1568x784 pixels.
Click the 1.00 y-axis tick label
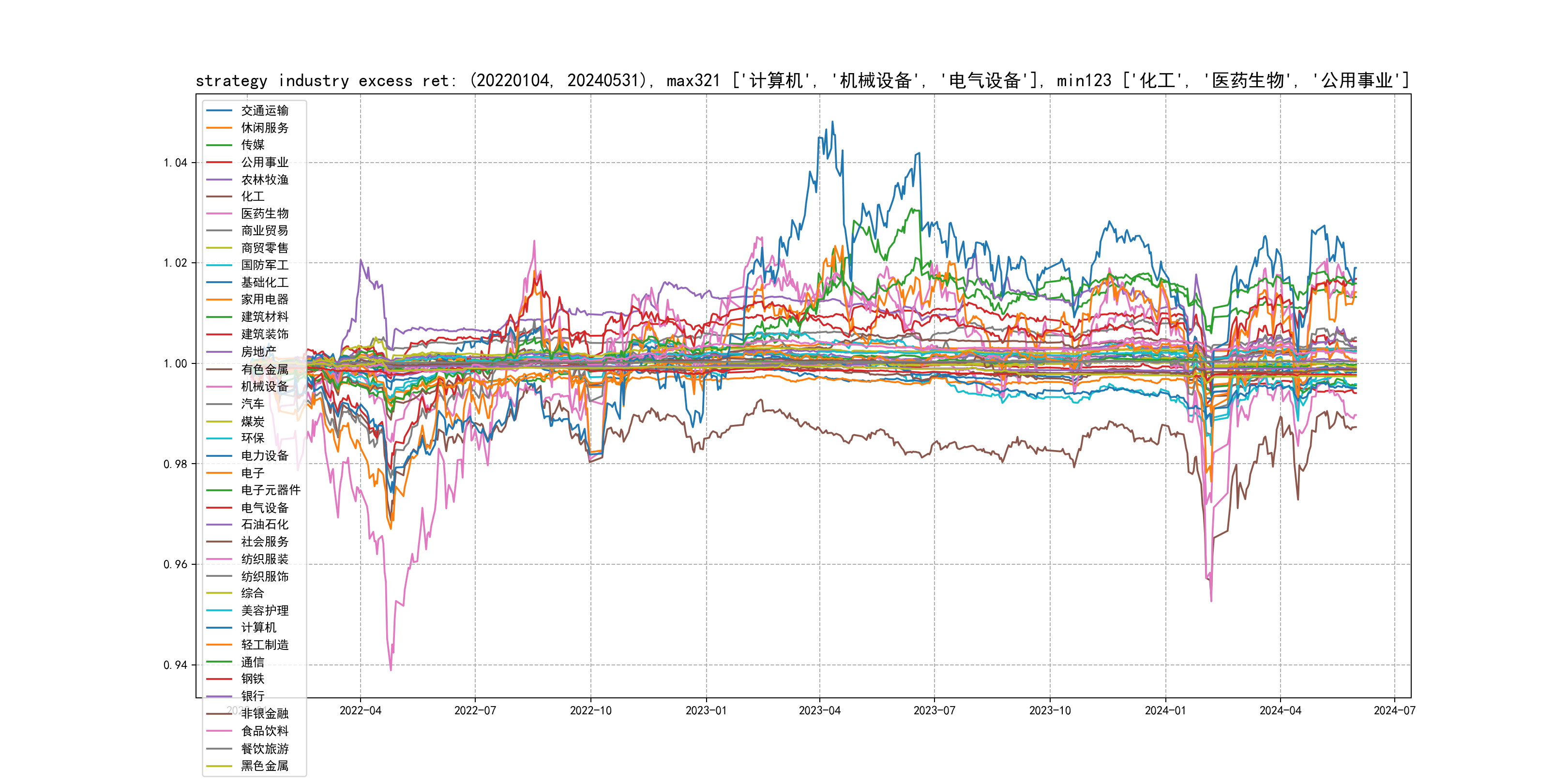tap(175, 364)
